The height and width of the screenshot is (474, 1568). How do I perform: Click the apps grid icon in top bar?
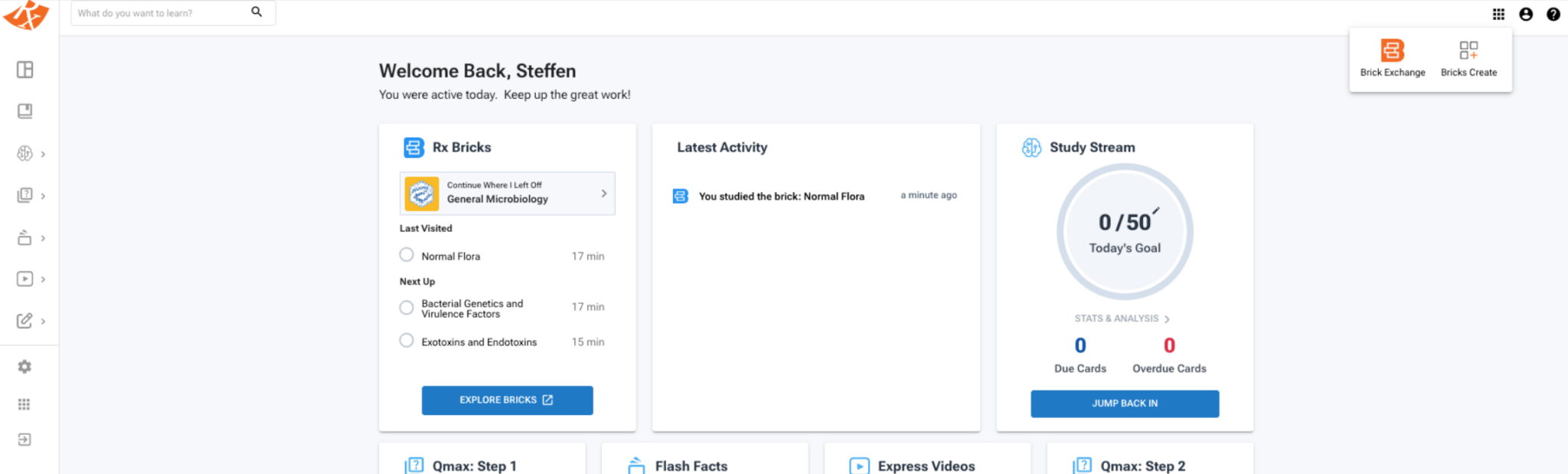point(1498,14)
